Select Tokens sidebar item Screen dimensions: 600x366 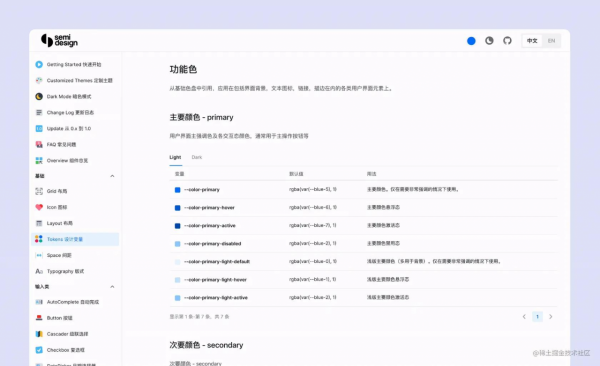(x=75, y=239)
